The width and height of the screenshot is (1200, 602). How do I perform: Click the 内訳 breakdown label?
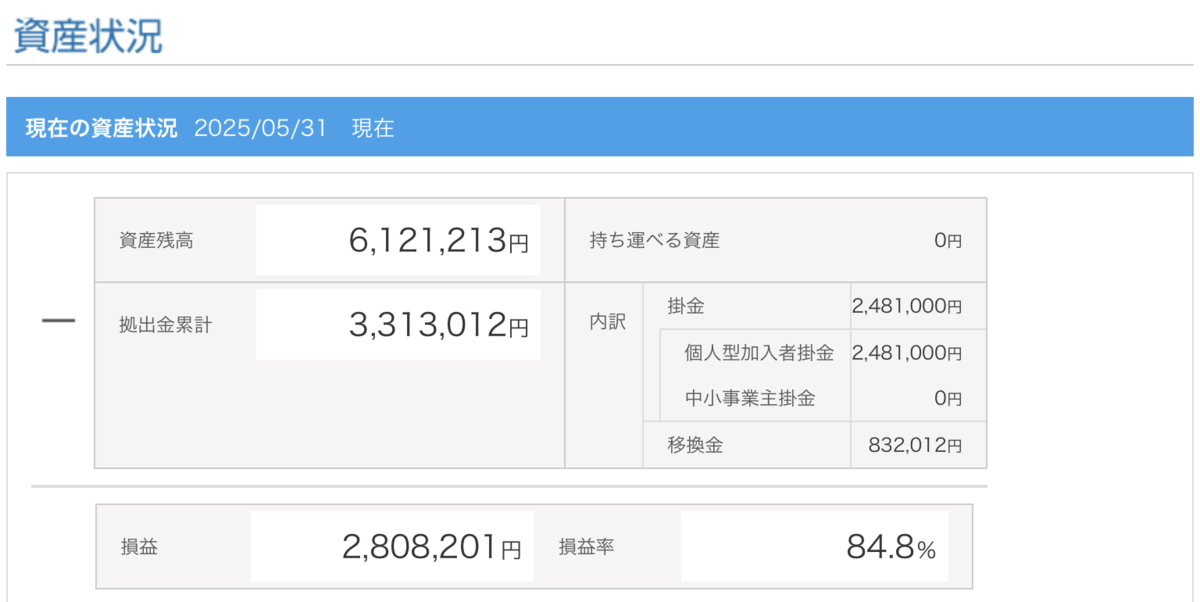607,323
